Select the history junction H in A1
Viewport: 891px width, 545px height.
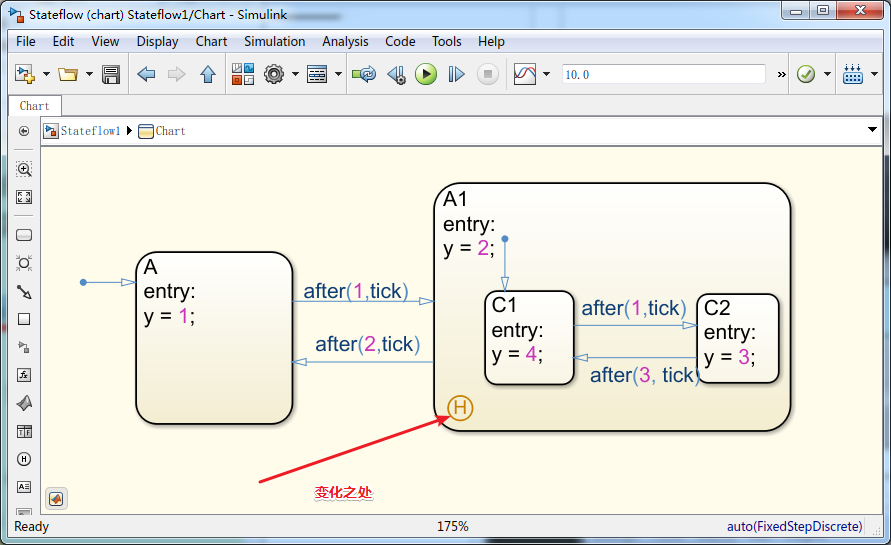point(460,407)
